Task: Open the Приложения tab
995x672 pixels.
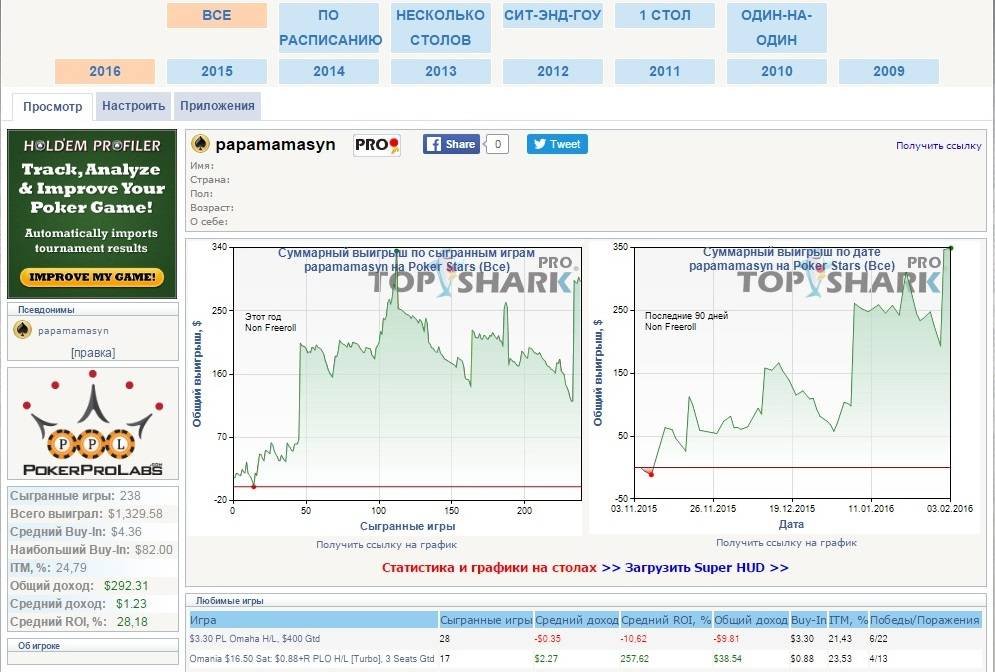Action: coord(217,106)
